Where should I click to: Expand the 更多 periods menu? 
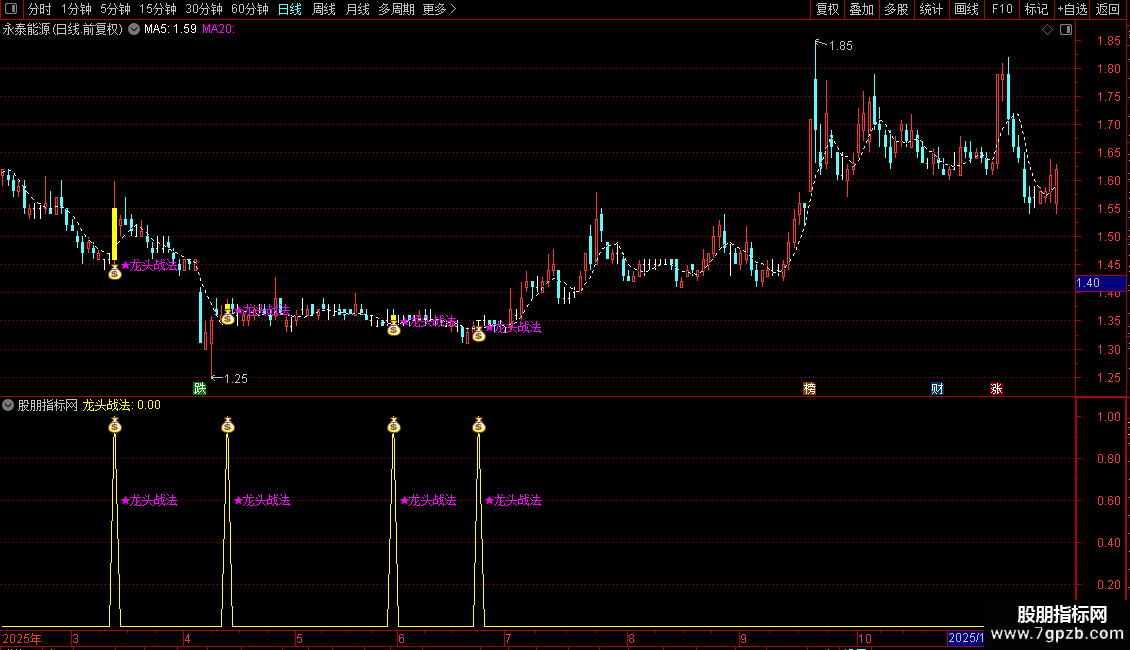[439, 9]
